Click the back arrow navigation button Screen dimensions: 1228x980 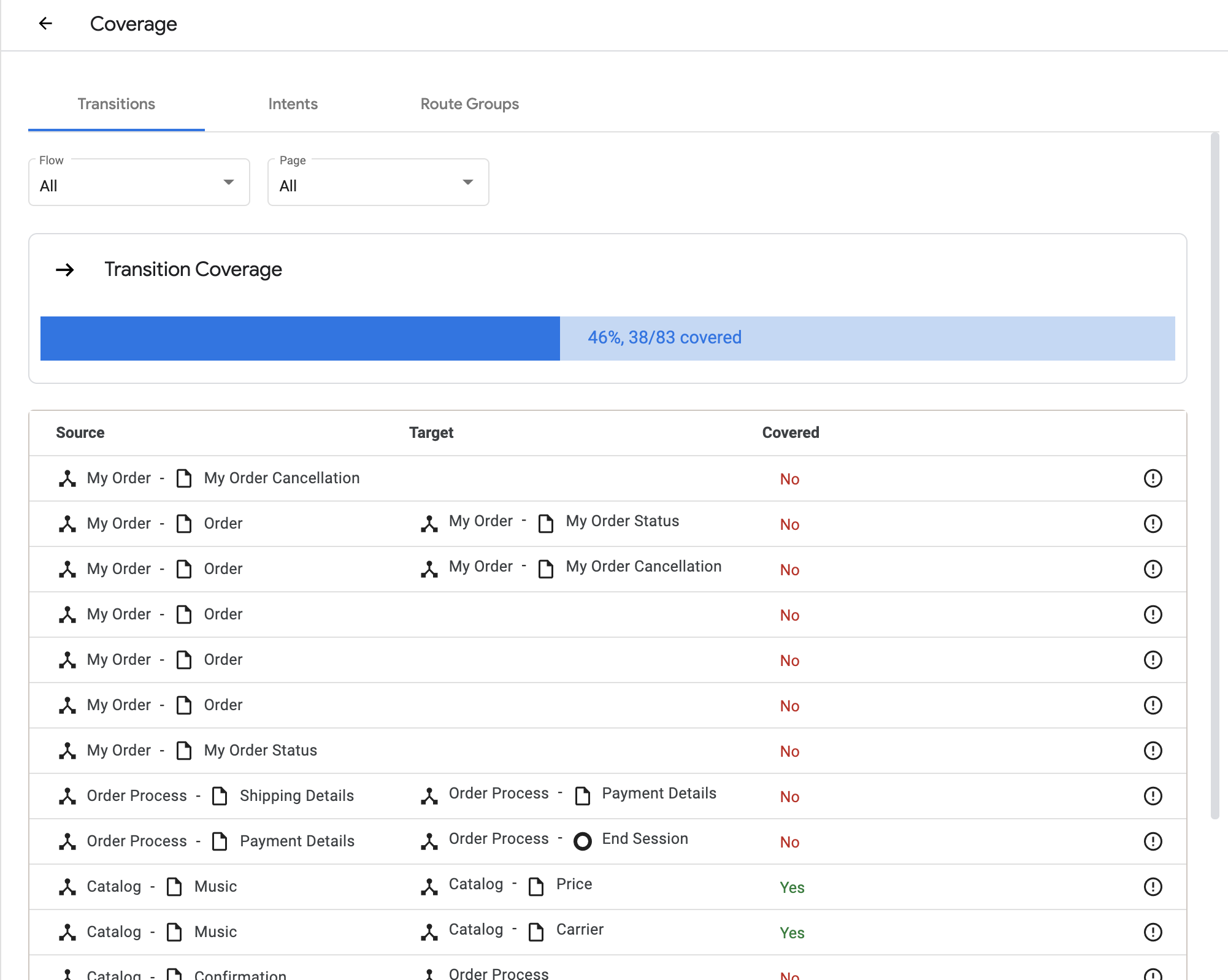click(x=44, y=23)
